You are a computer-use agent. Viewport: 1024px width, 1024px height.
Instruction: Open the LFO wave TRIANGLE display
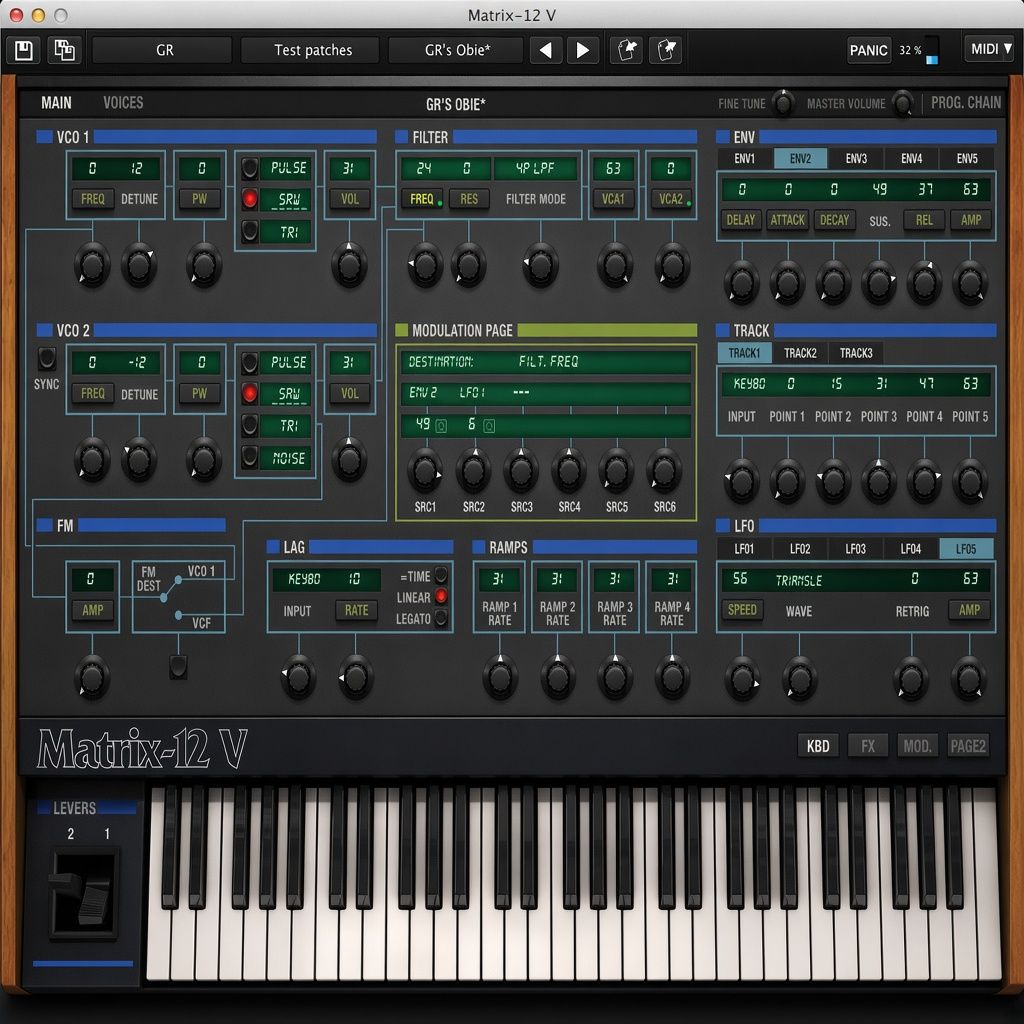798,580
